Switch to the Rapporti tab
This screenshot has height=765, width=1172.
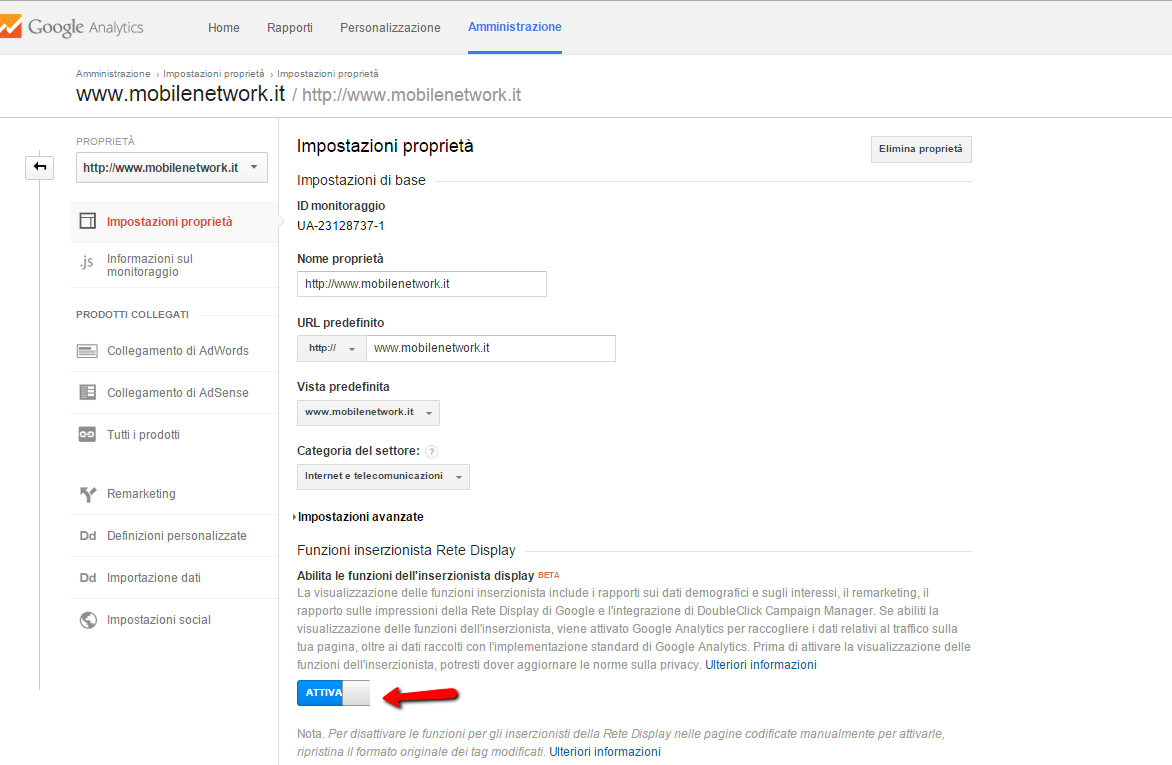pos(289,28)
